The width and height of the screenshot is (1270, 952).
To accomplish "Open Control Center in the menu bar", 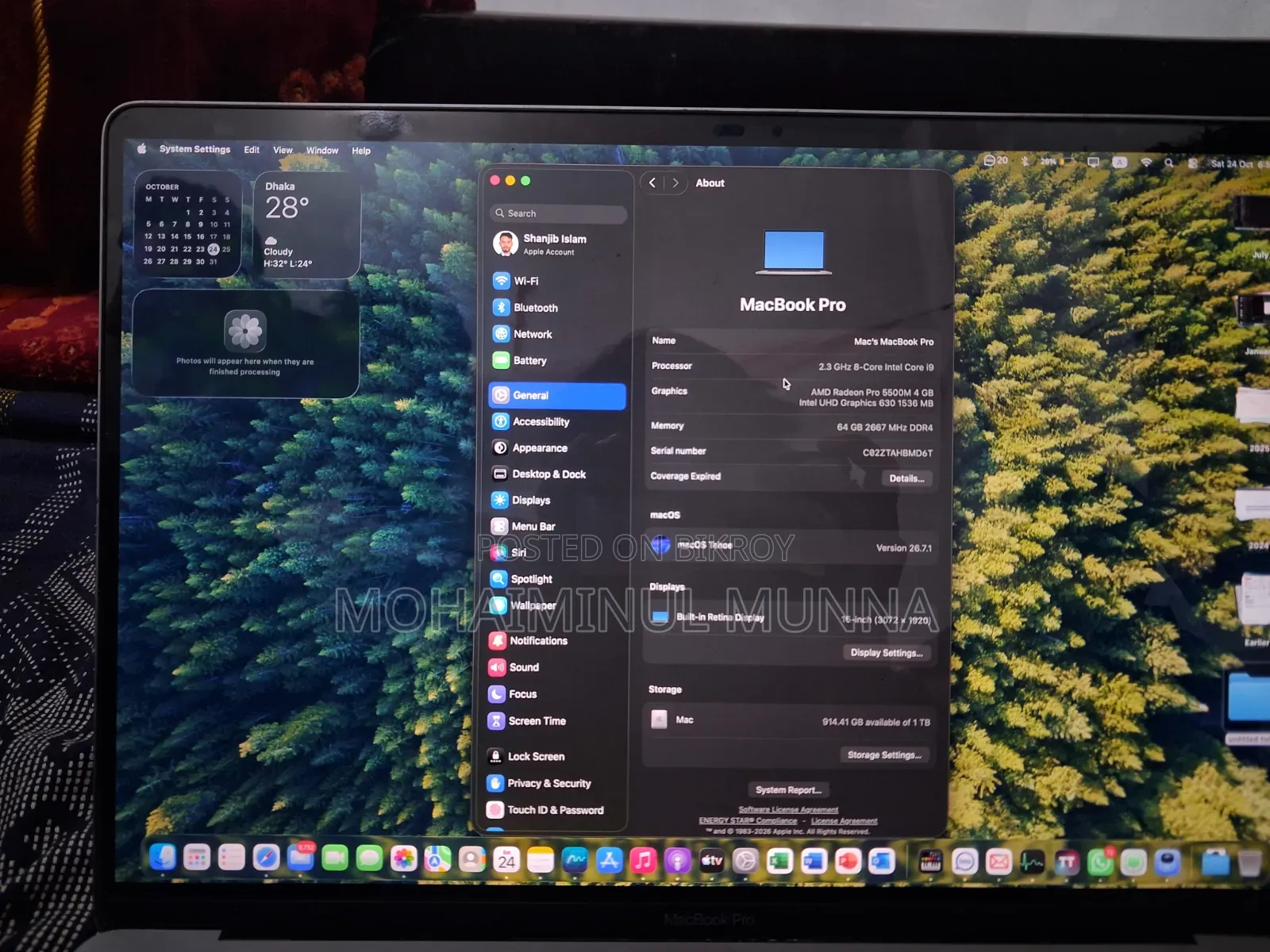I will tap(1192, 163).
